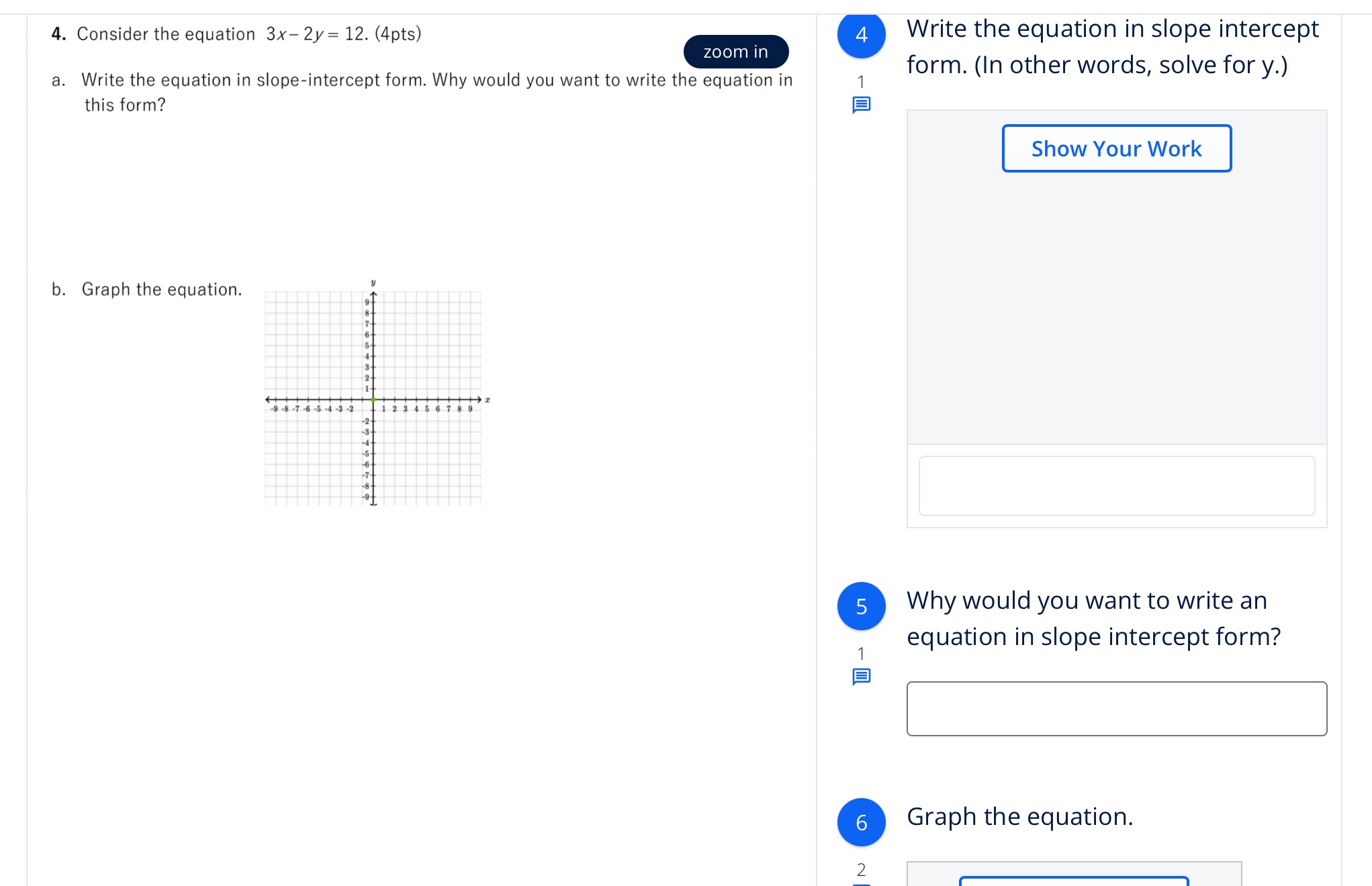
Task: Click the point value 1 for question 4
Action: coord(861,81)
